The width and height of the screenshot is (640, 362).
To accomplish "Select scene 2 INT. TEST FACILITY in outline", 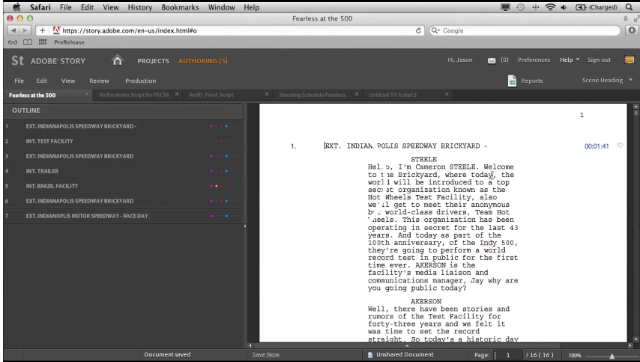I will tap(124, 141).
